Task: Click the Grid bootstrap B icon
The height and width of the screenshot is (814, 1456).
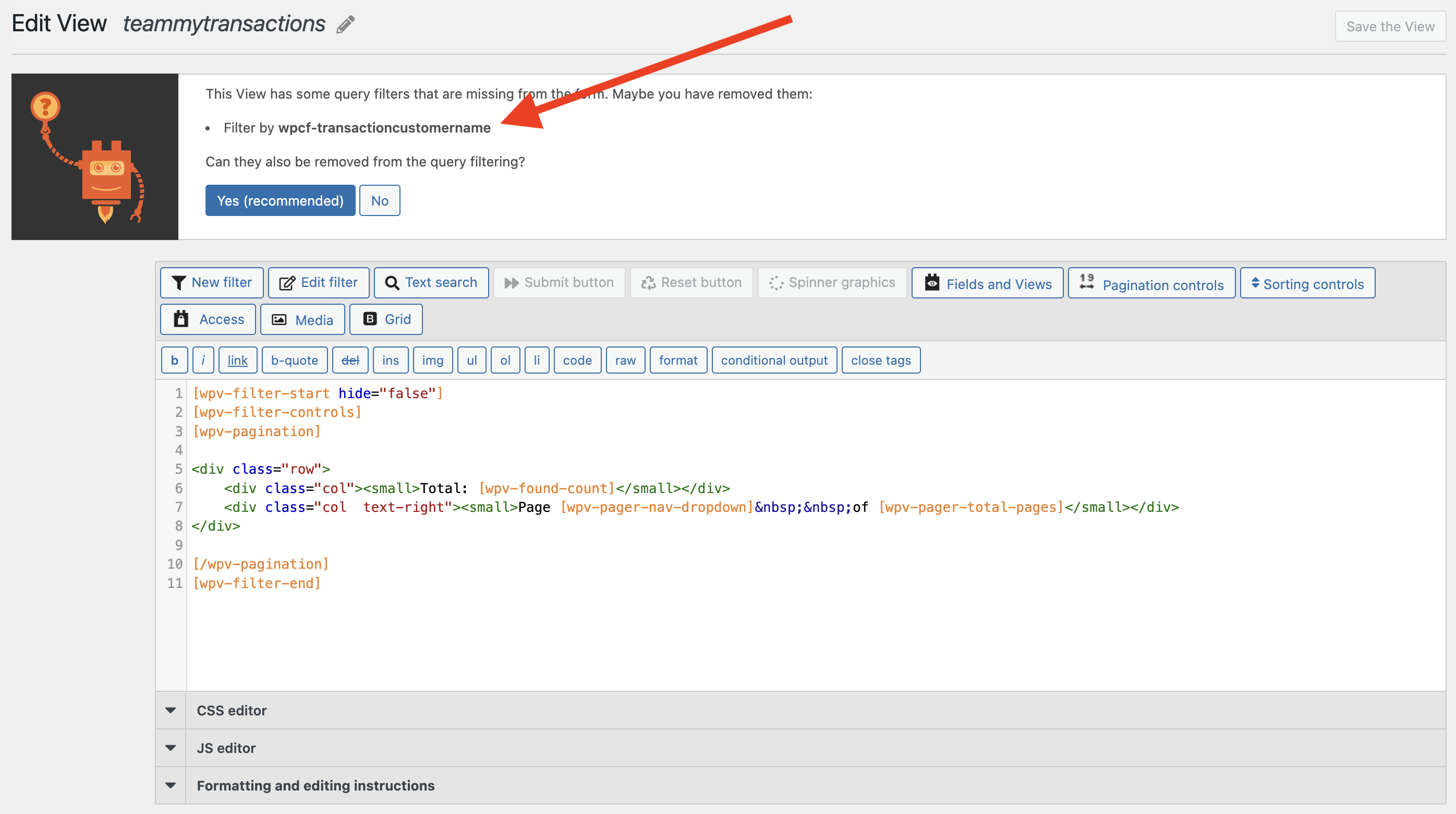Action: pyautogui.click(x=370, y=319)
